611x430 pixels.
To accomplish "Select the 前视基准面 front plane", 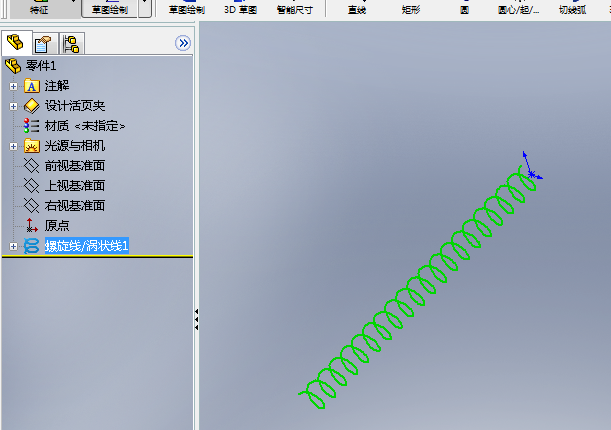I will (x=75, y=166).
